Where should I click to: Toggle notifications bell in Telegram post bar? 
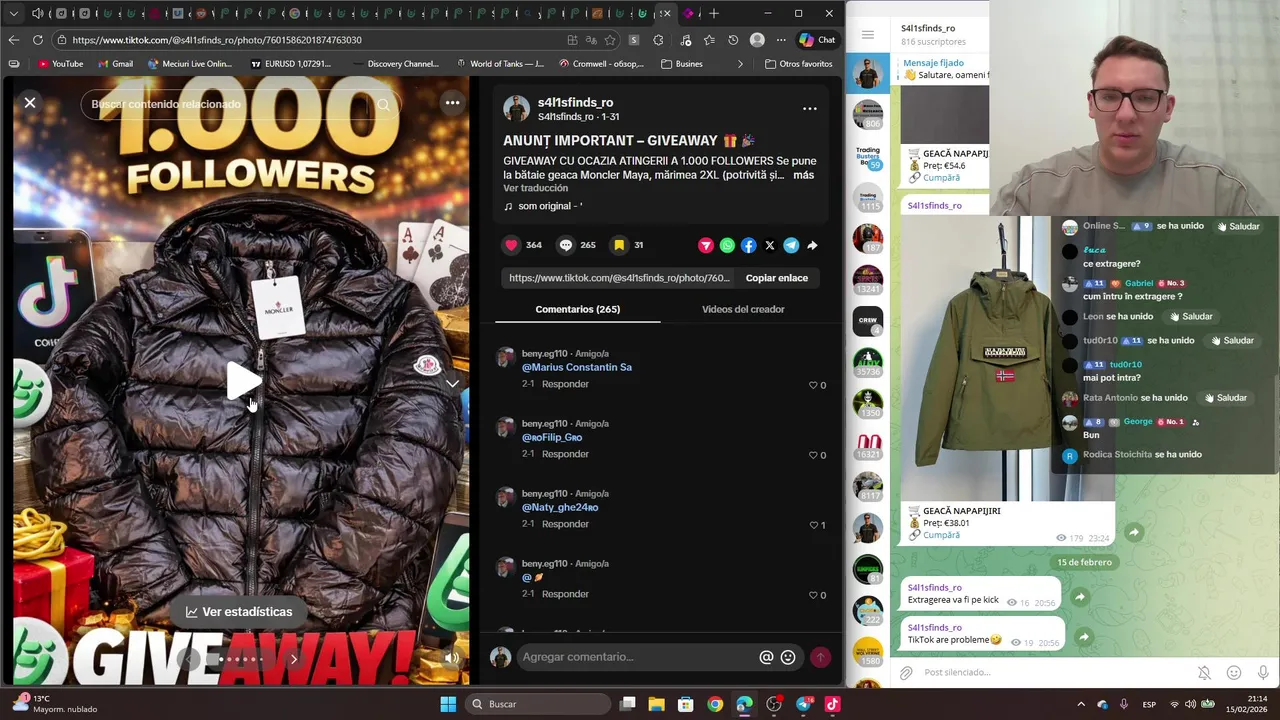[x=1204, y=673]
